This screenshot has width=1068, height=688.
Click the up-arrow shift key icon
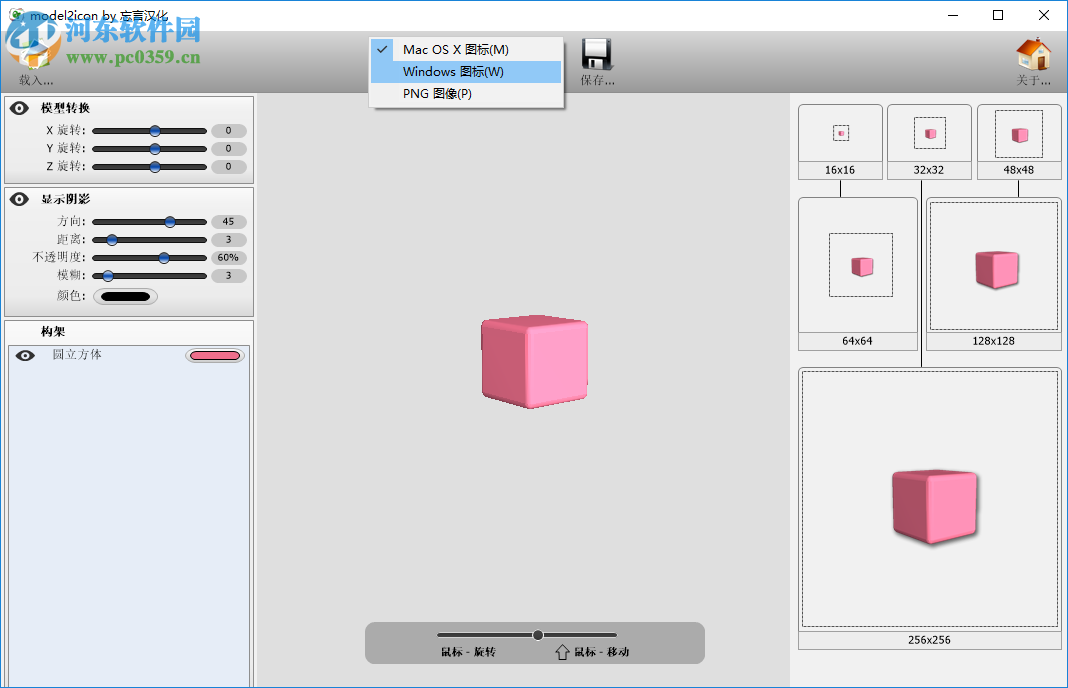562,653
